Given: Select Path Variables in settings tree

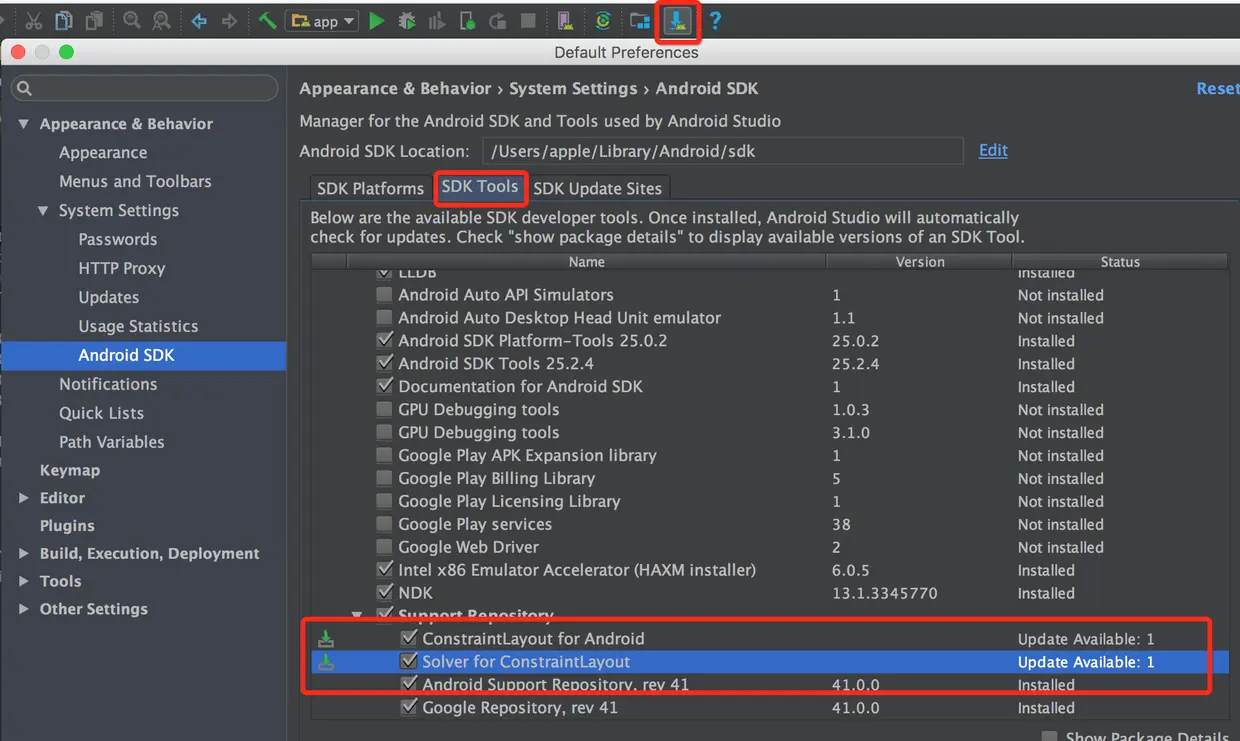Looking at the screenshot, I should (x=111, y=442).
